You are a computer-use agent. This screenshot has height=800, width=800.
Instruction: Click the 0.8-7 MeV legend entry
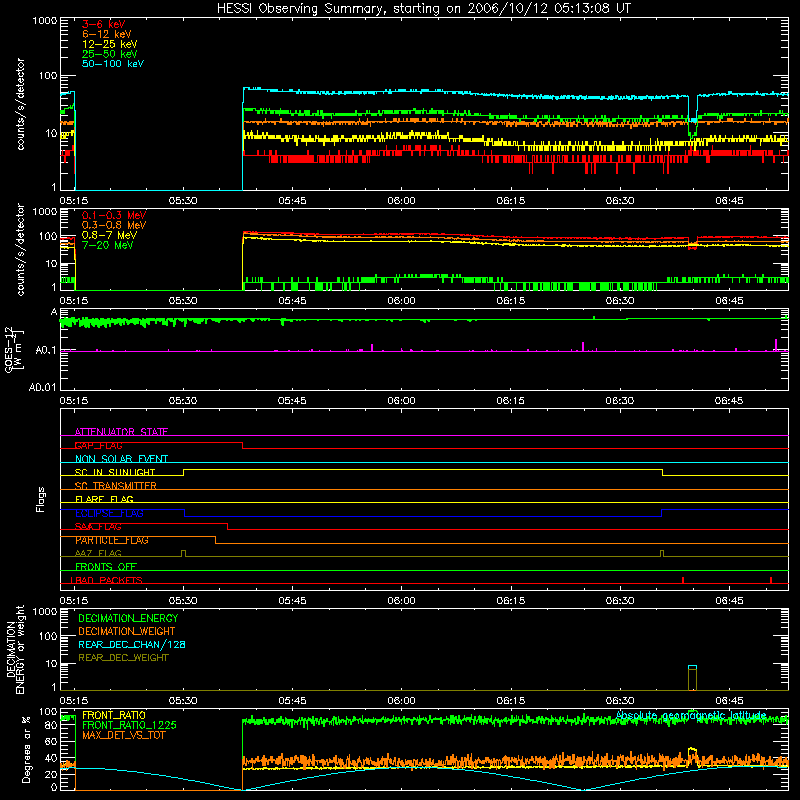[110, 235]
